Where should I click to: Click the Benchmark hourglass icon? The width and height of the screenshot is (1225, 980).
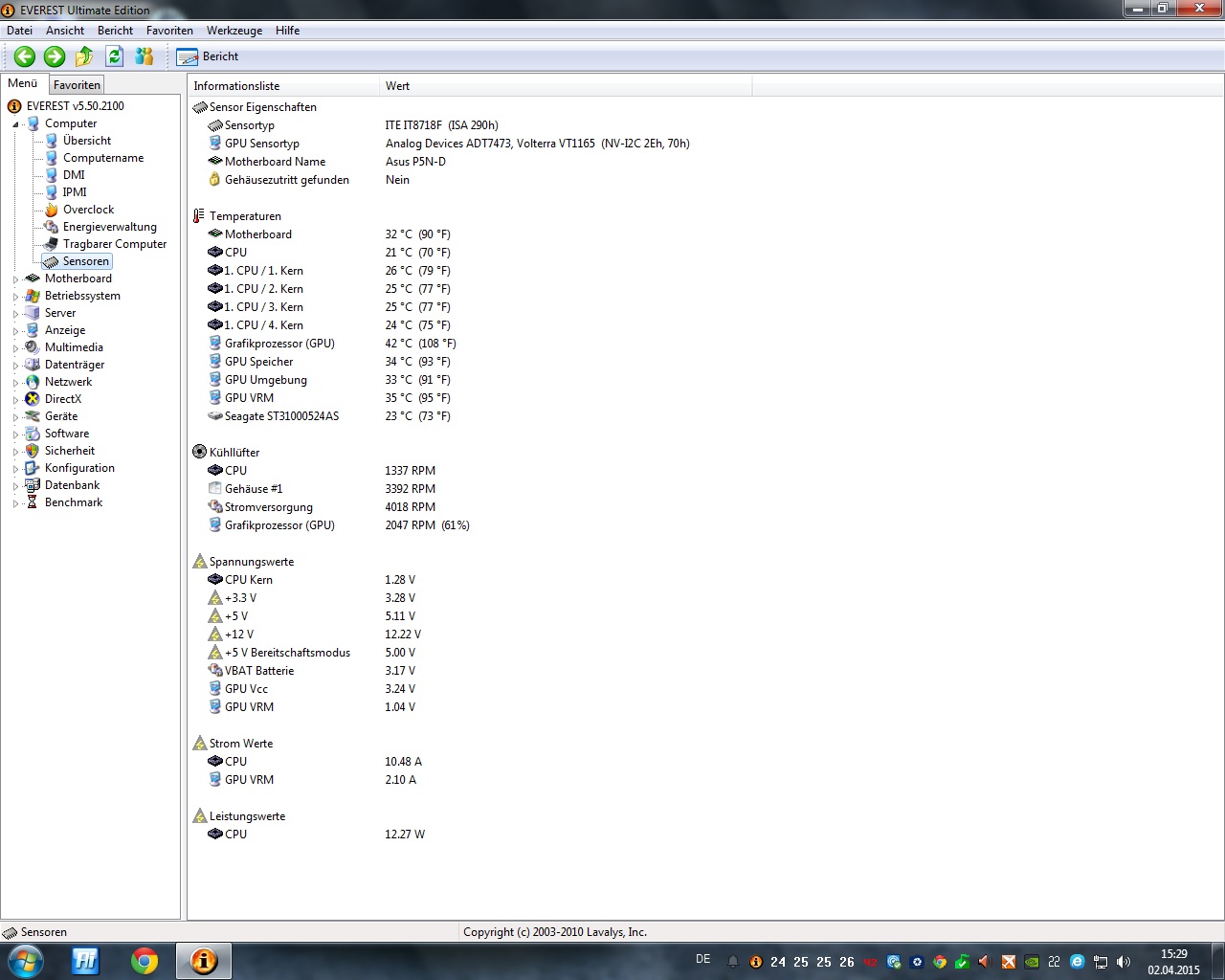(33, 502)
